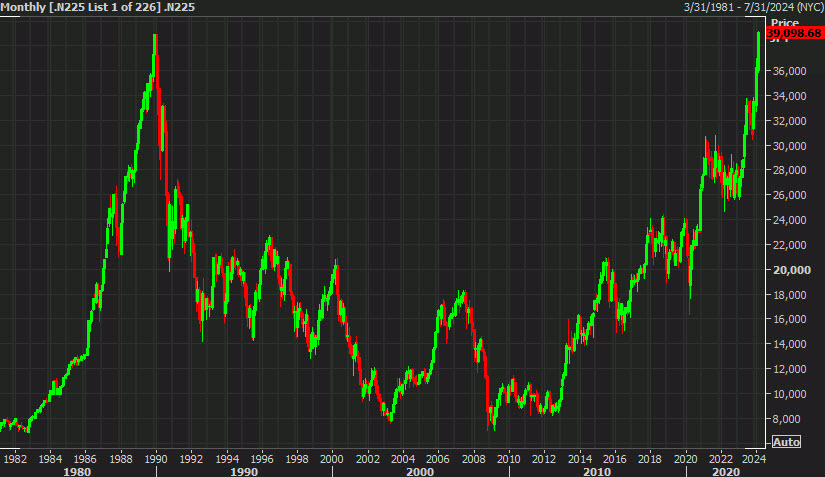Click the Auto scale button
This screenshot has width=825, height=477.
(x=786, y=442)
